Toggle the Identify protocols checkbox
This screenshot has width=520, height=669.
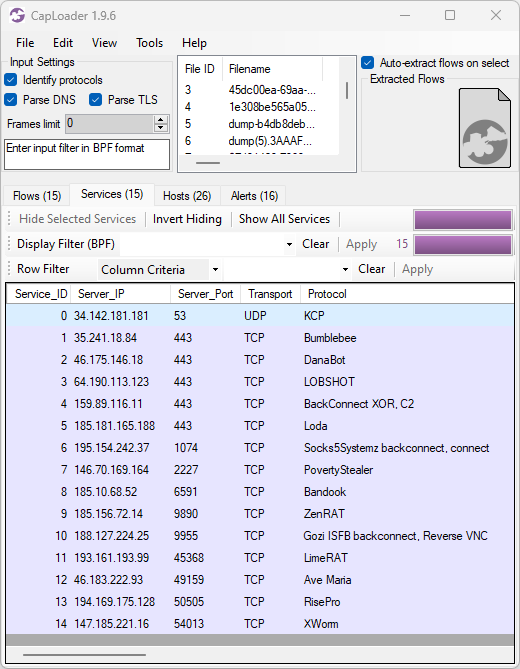click(x=11, y=80)
